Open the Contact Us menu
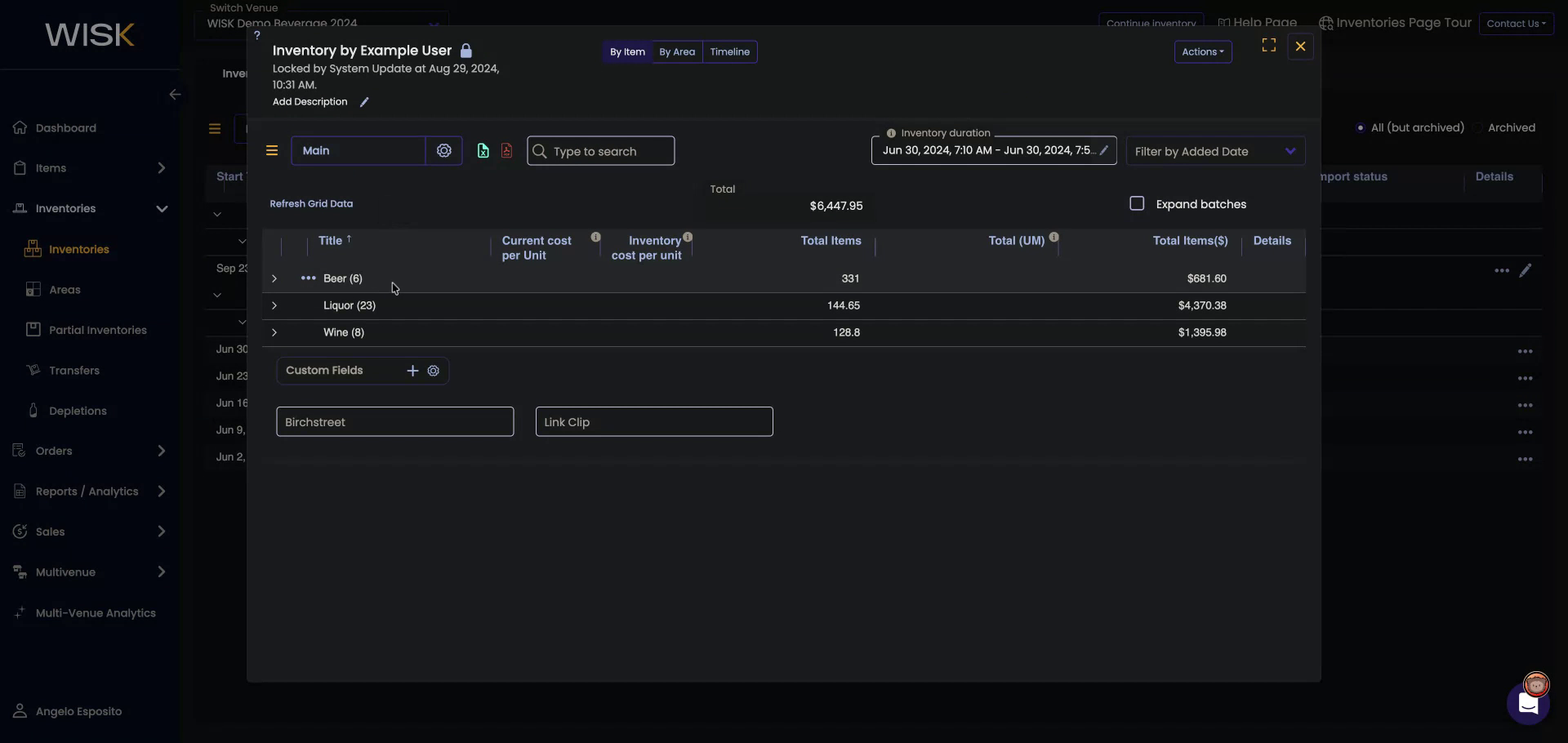 tap(1517, 23)
